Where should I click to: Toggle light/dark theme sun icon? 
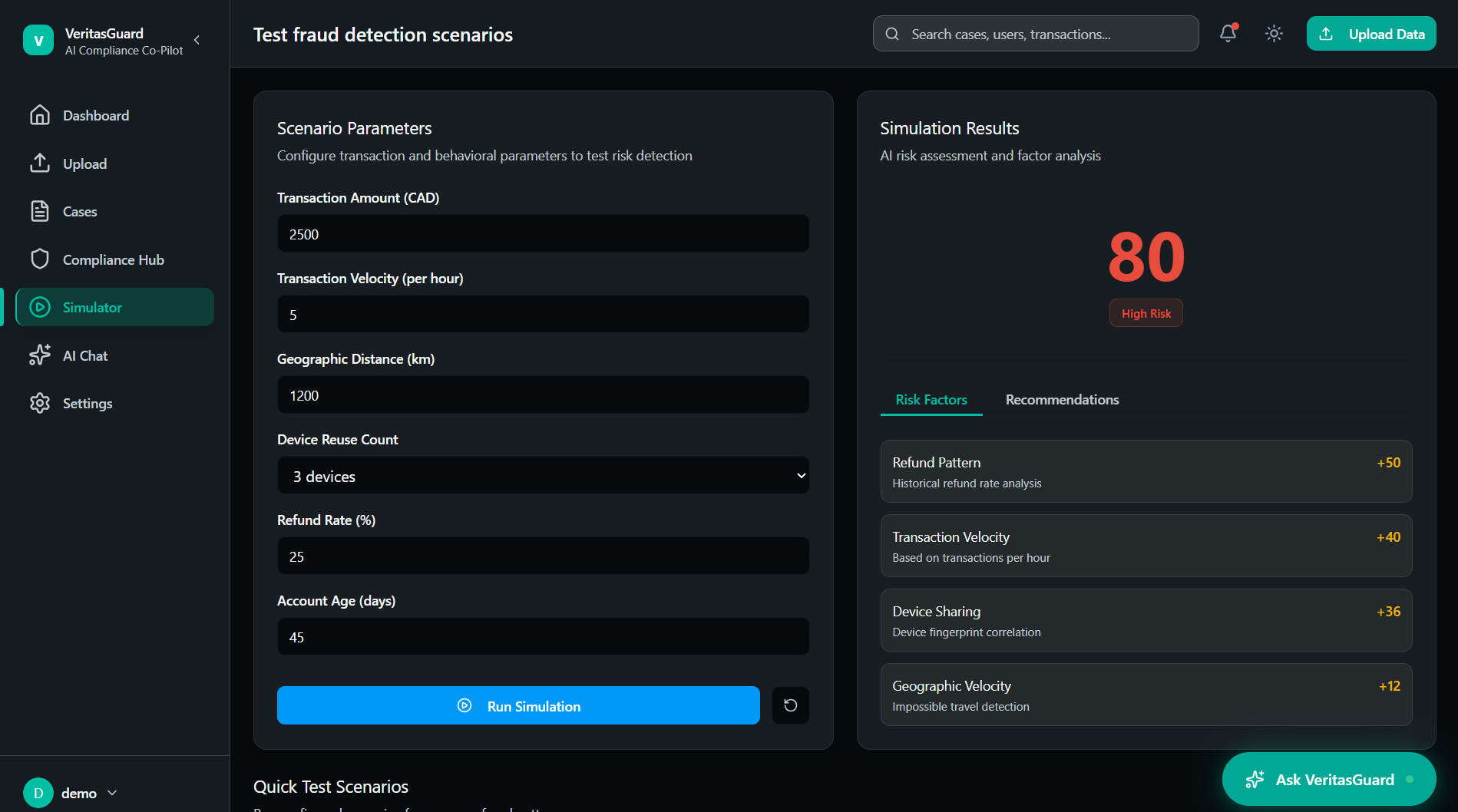point(1275,34)
